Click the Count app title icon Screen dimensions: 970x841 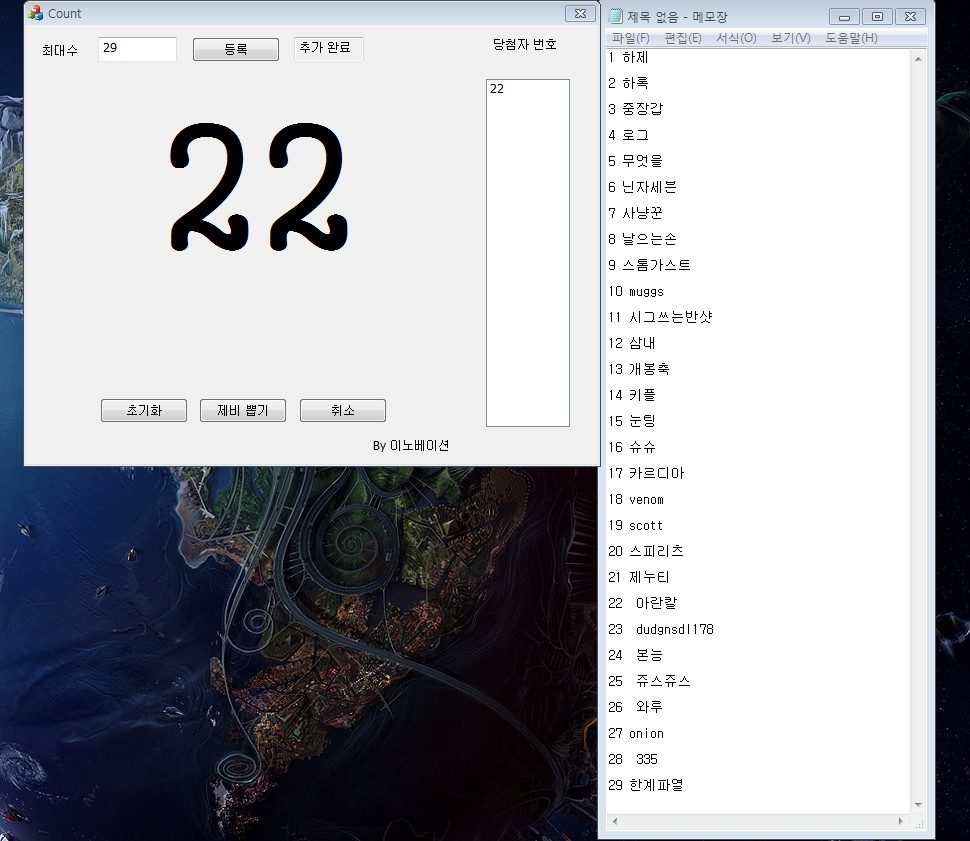[x=35, y=13]
